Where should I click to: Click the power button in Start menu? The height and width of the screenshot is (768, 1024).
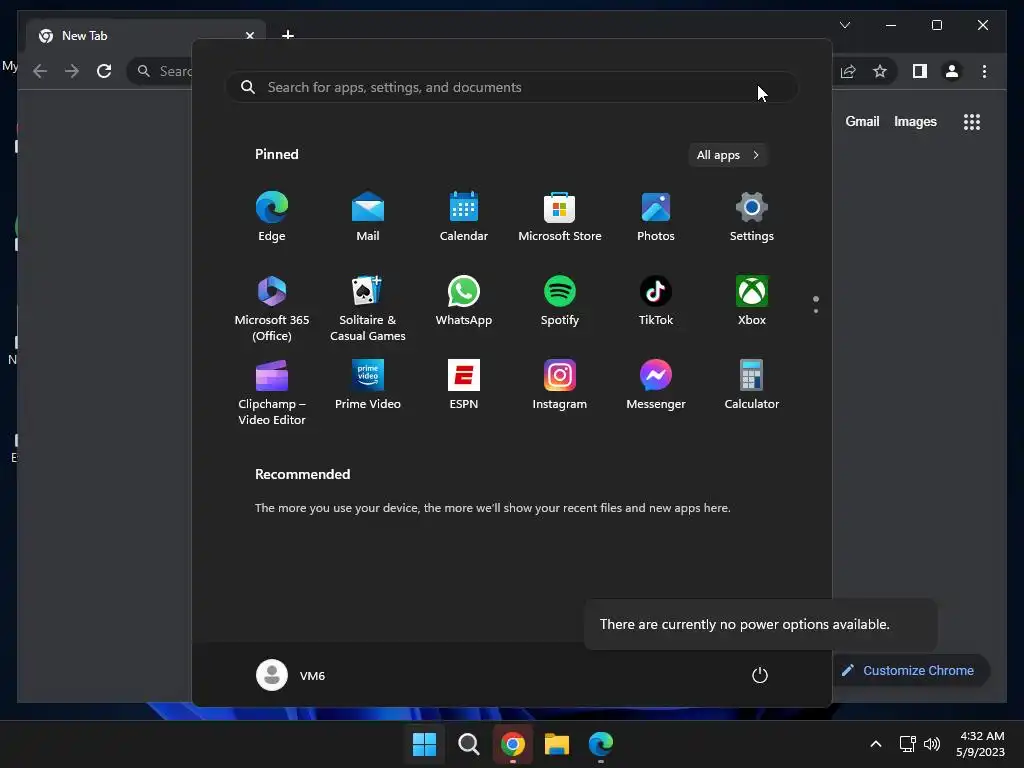pos(760,675)
